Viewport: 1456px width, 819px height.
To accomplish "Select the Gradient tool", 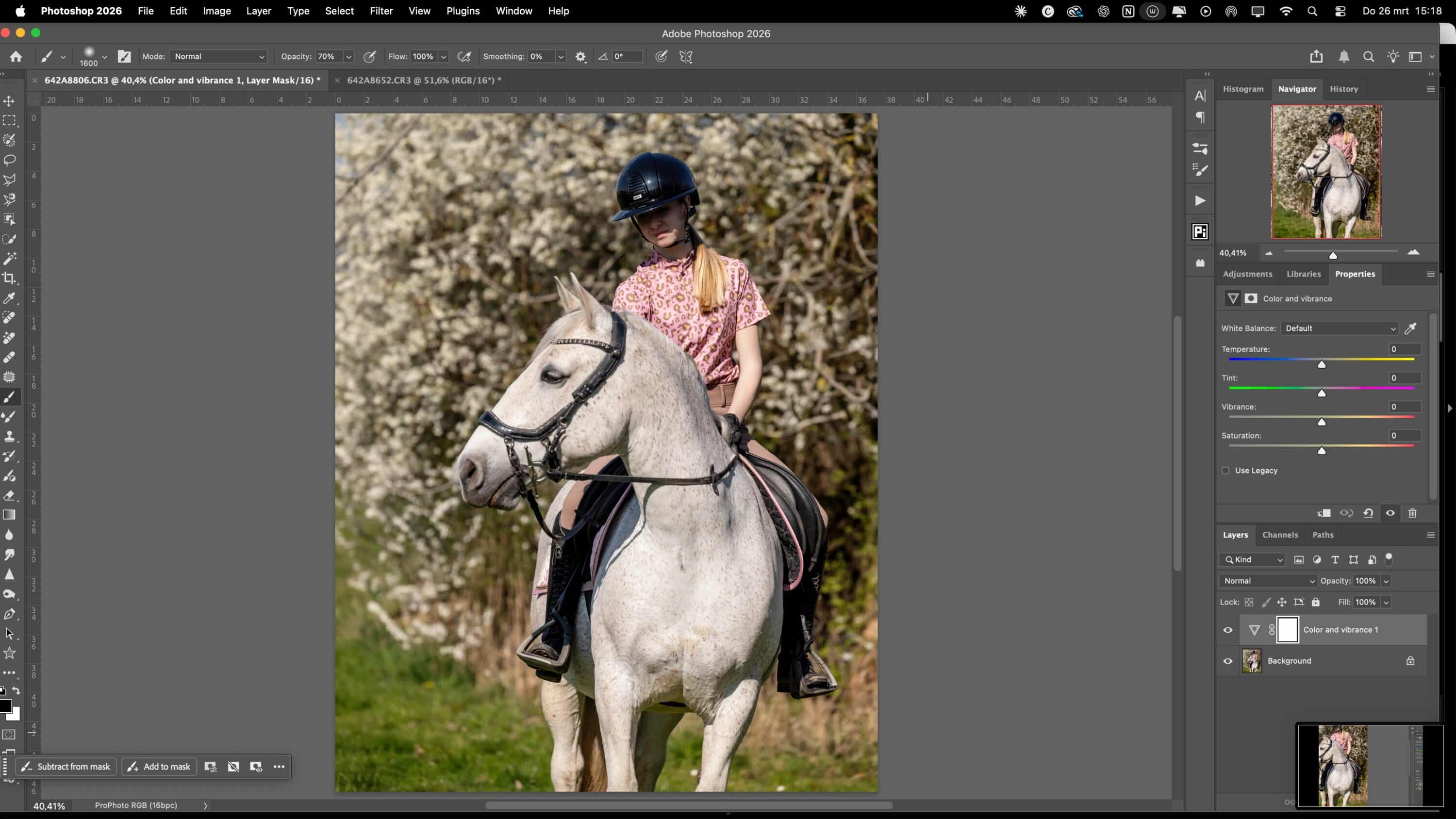I will tap(10, 515).
